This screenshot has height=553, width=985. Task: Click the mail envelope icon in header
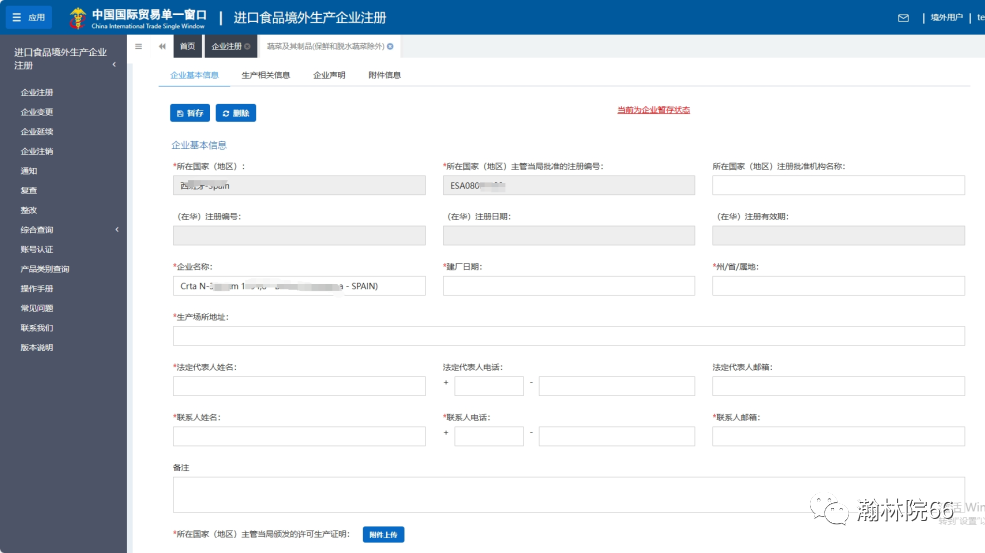coord(903,18)
